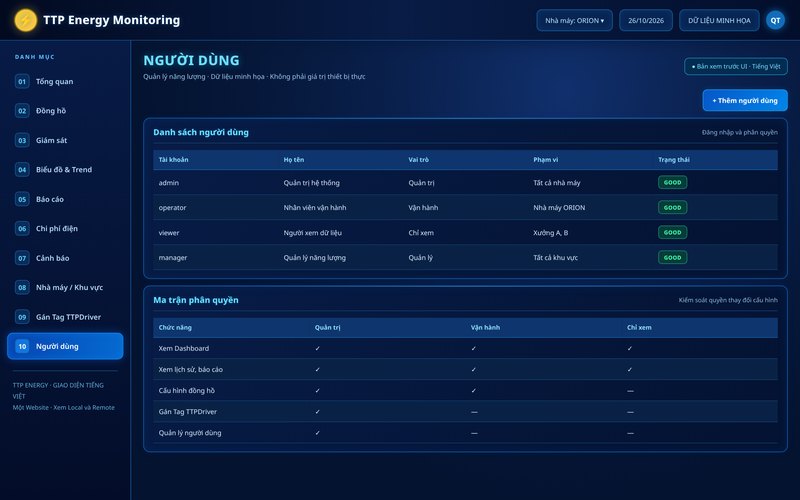Open the QT user avatar

point(775,20)
